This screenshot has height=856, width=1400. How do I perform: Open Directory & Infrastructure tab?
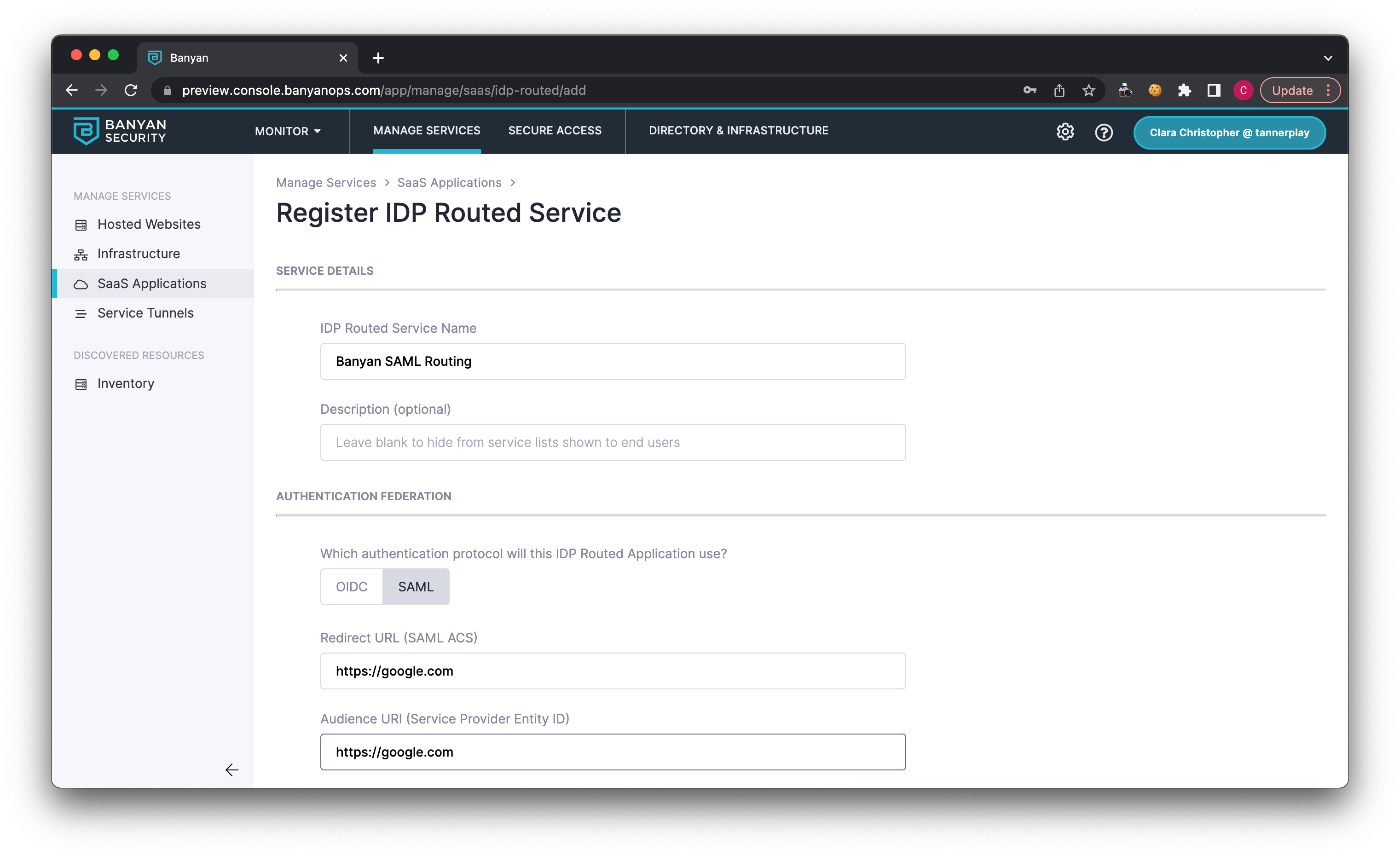738,131
